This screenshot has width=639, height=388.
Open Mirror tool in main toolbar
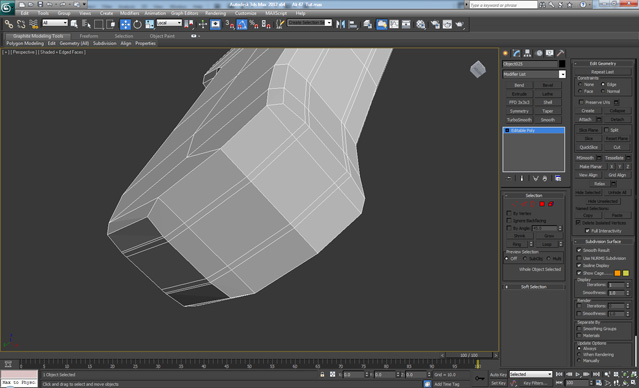point(341,24)
